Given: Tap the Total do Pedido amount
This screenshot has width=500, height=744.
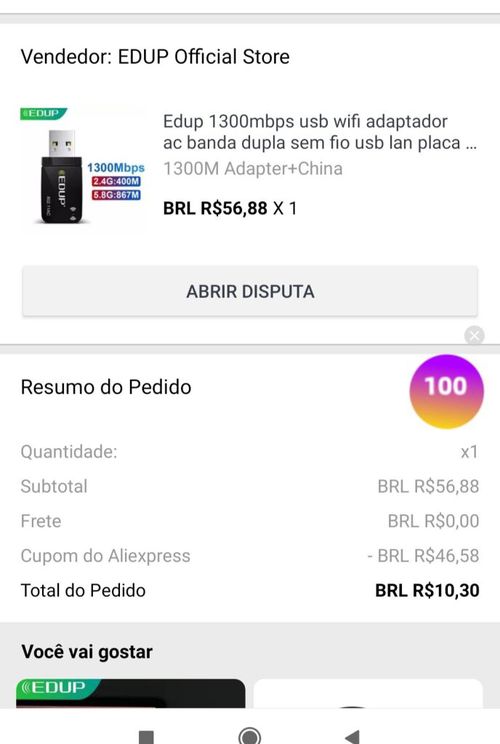Looking at the screenshot, I should (427, 590).
